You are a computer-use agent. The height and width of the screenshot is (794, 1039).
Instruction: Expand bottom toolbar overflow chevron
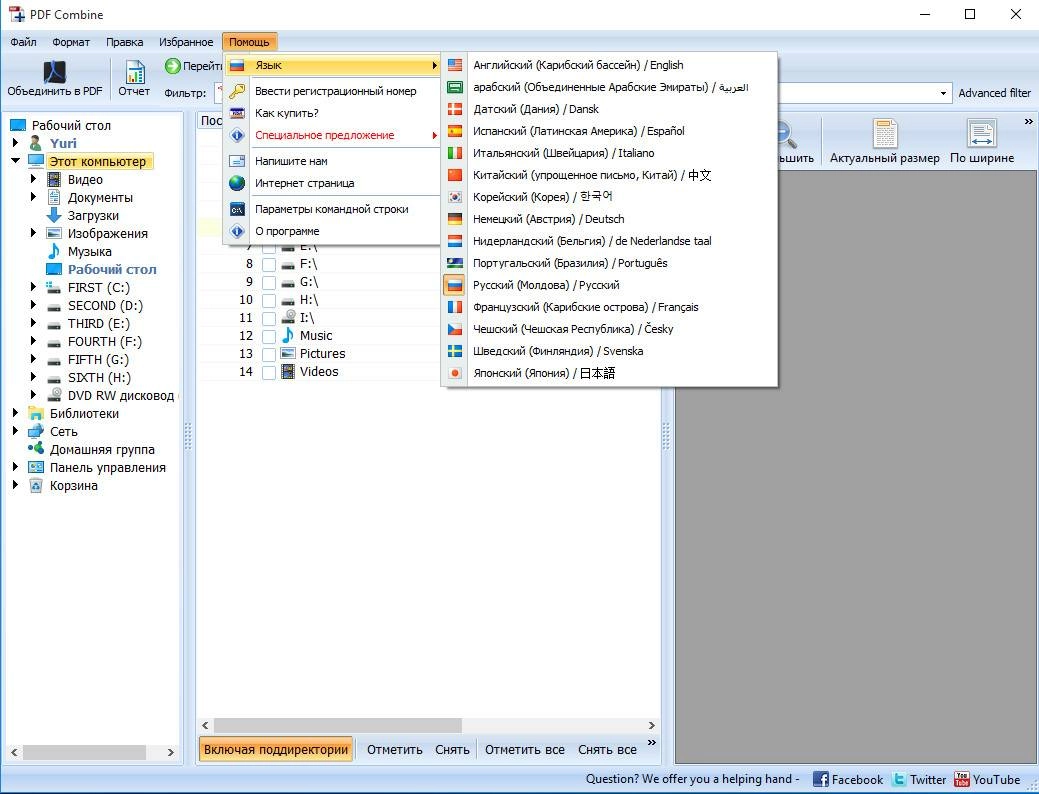[651, 742]
